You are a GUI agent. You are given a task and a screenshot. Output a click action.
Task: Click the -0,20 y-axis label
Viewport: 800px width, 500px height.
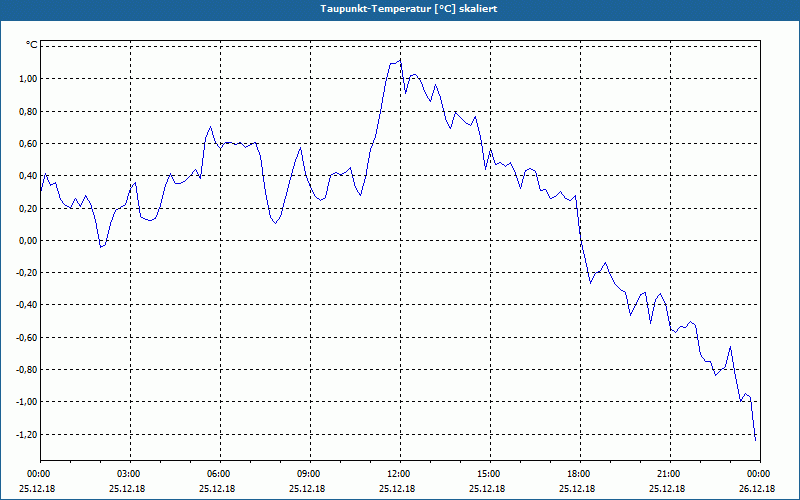[x=28, y=272]
